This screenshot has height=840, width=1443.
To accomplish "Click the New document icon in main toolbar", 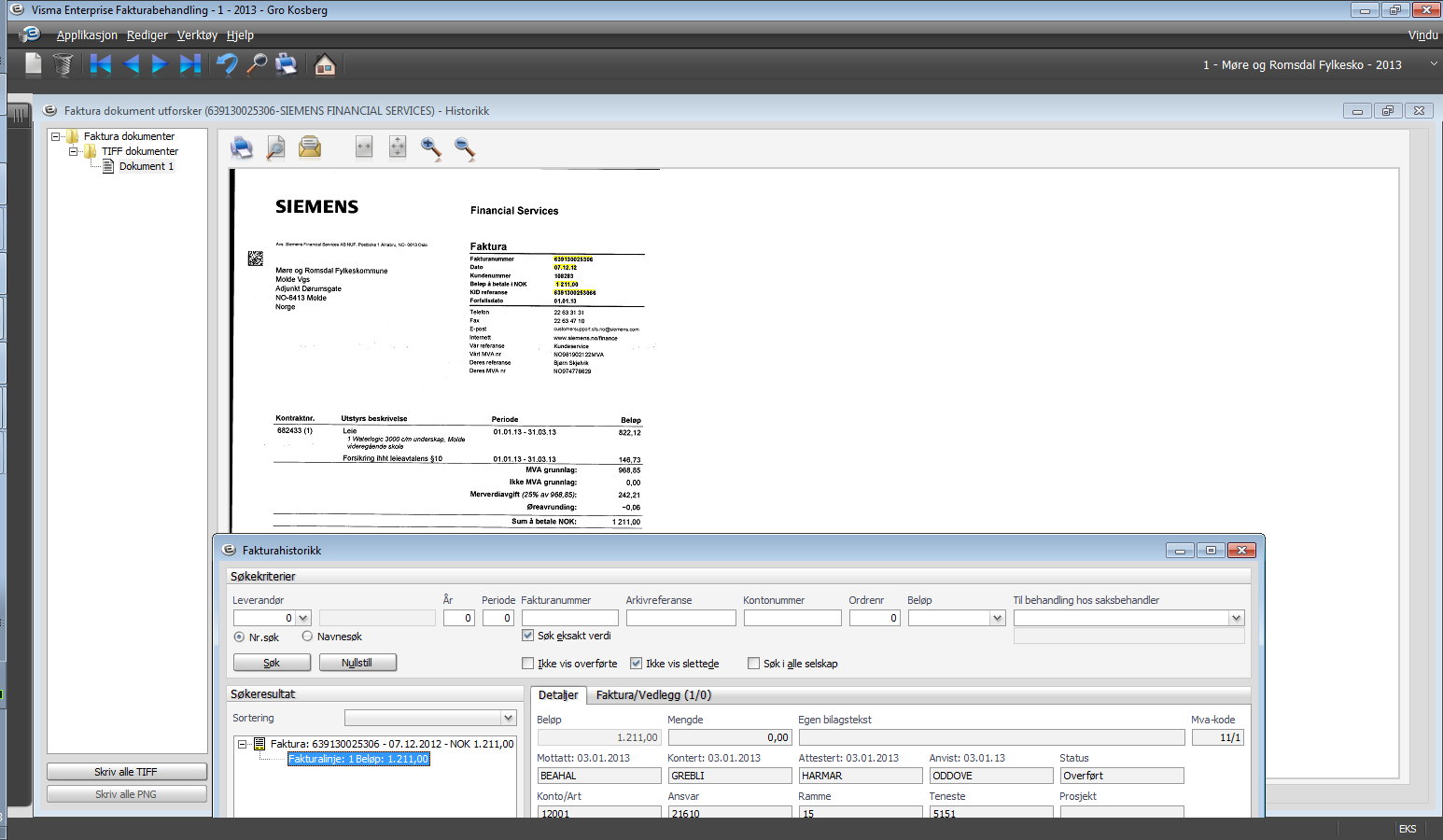I will (34, 63).
